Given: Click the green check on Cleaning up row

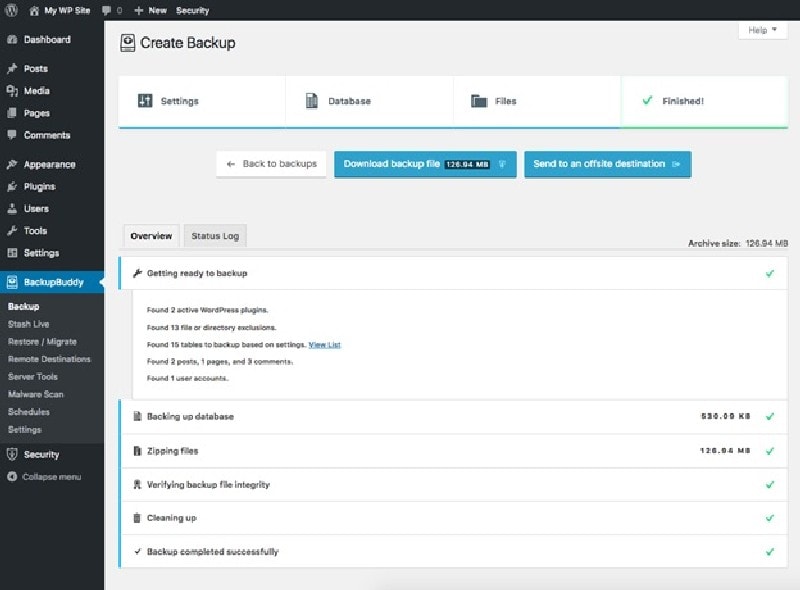Looking at the screenshot, I should [770, 518].
